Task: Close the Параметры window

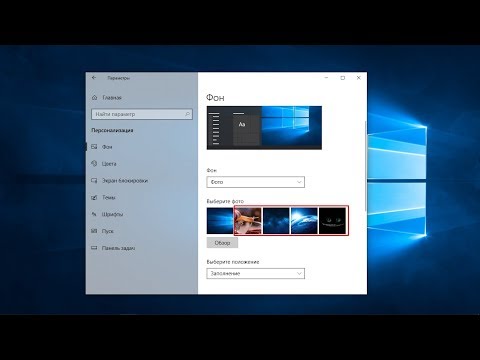Action: [359, 78]
